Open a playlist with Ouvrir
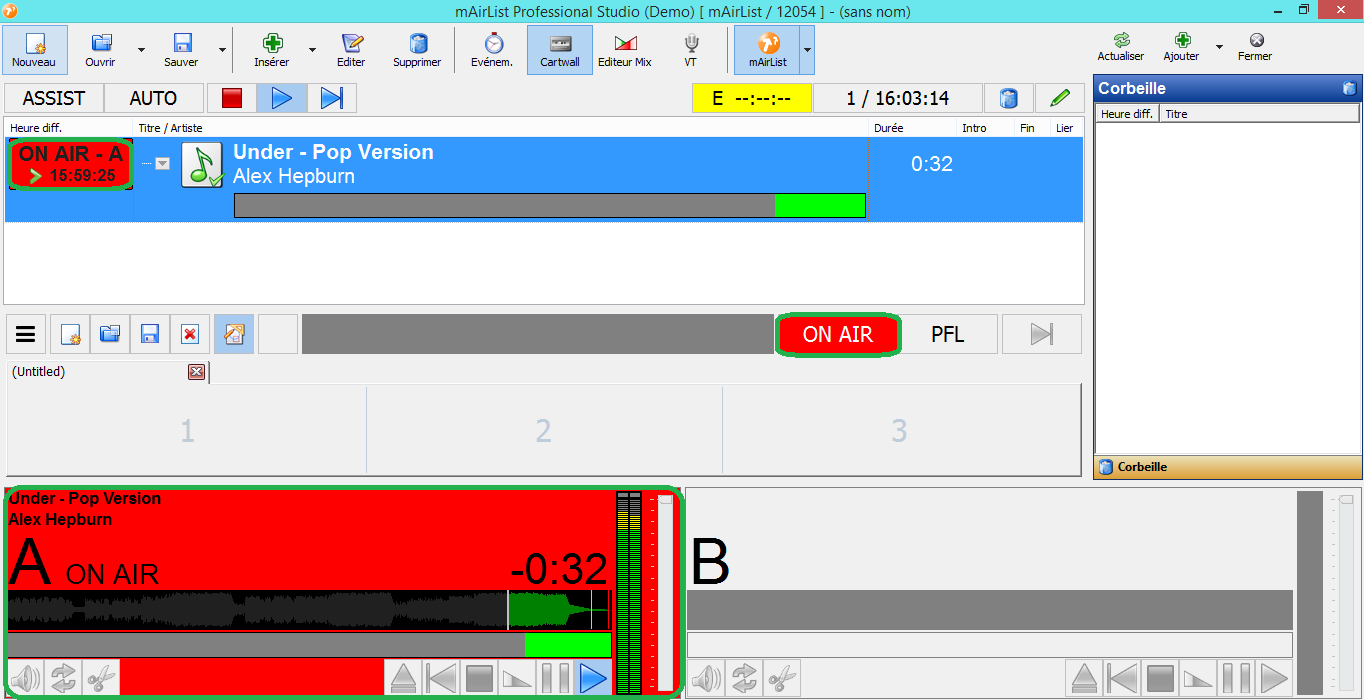The width and height of the screenshot is (1364, 700). 100,50
